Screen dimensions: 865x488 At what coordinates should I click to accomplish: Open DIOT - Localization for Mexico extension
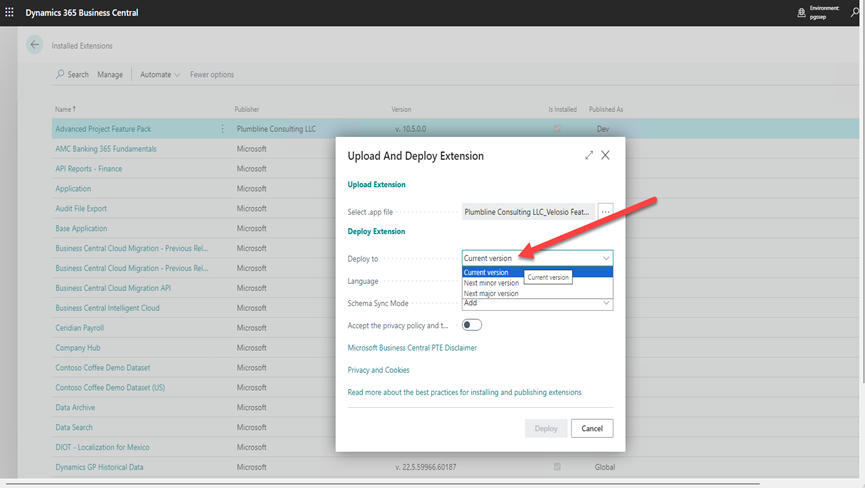coord(102,447)
